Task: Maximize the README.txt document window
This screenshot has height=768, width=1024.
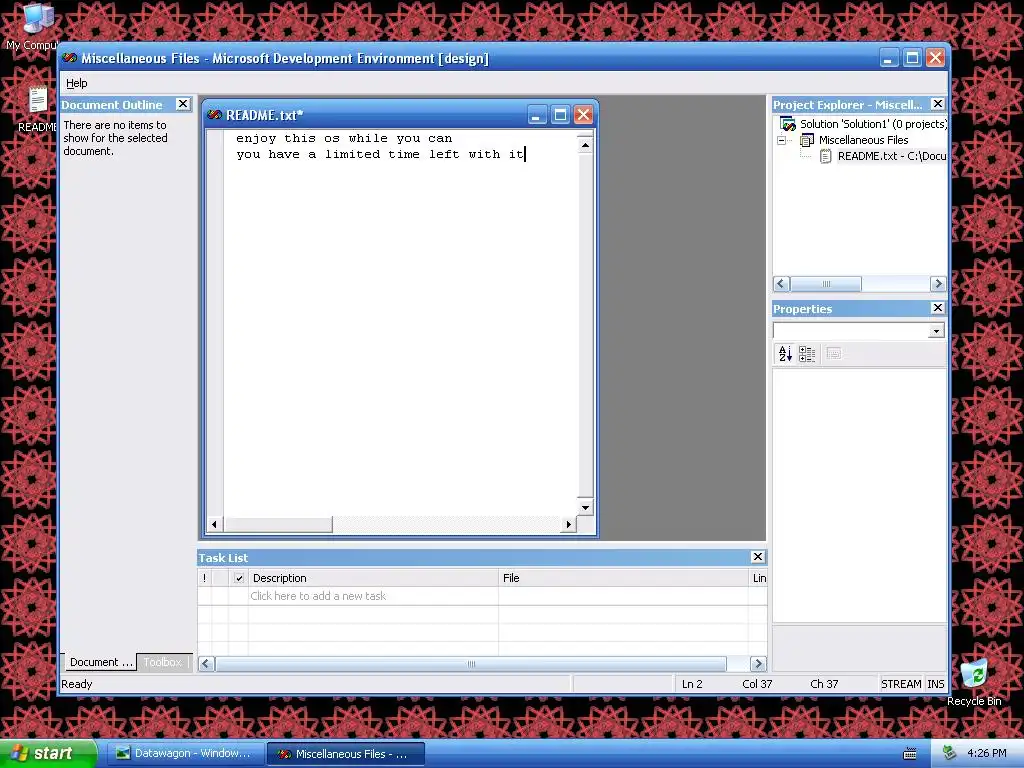Action: pyautogui.click(x=560, y=115)
